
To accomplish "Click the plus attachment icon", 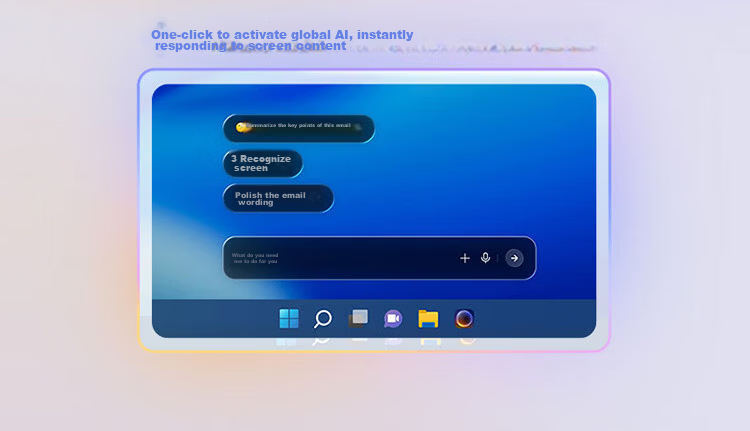I will pyautogui.click(x=464, y=258).
